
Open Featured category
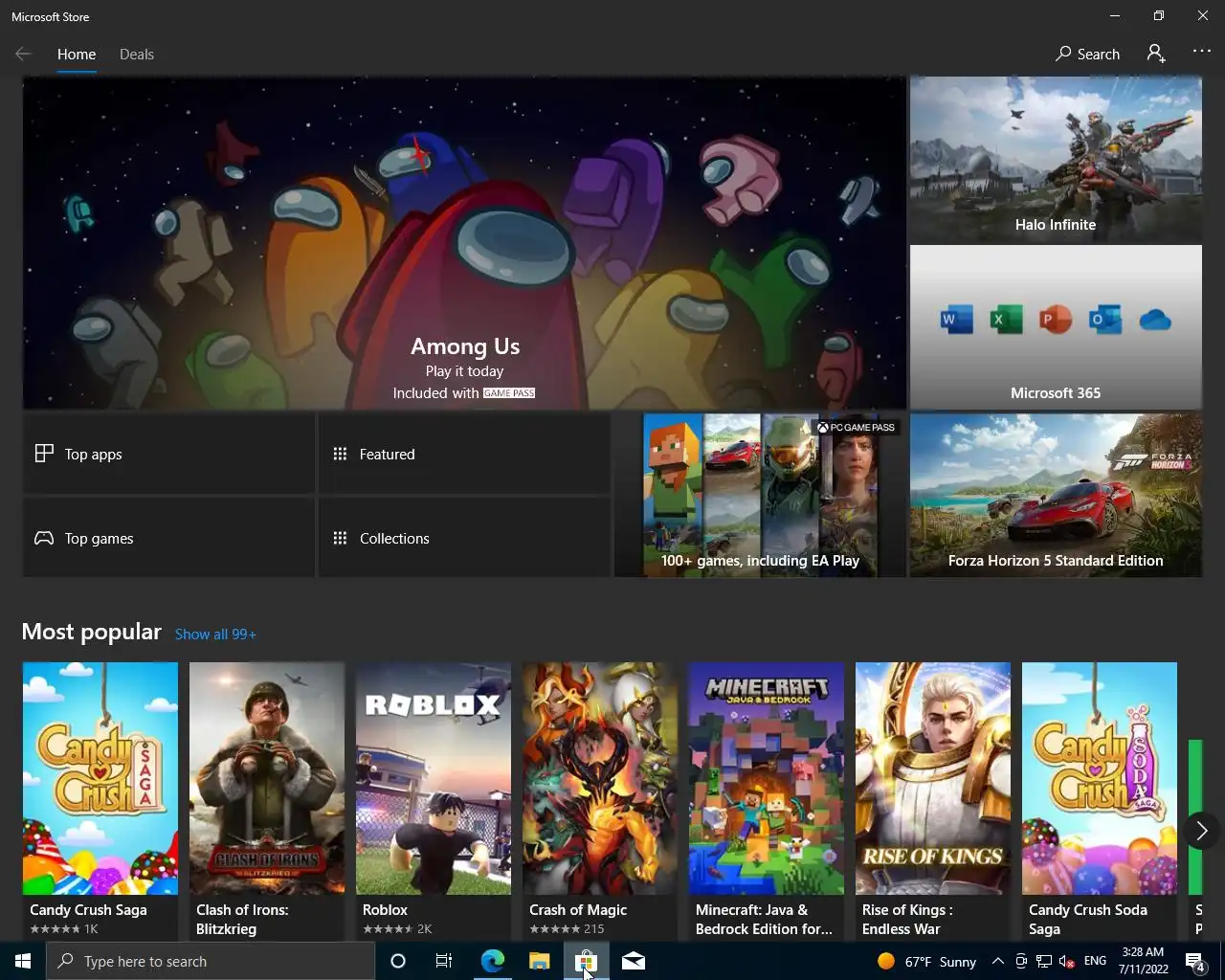pos(464,454)
